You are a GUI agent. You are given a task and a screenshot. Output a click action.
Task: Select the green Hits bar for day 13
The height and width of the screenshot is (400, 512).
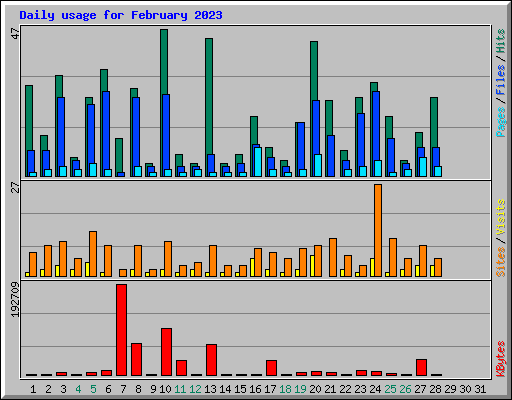209,96
